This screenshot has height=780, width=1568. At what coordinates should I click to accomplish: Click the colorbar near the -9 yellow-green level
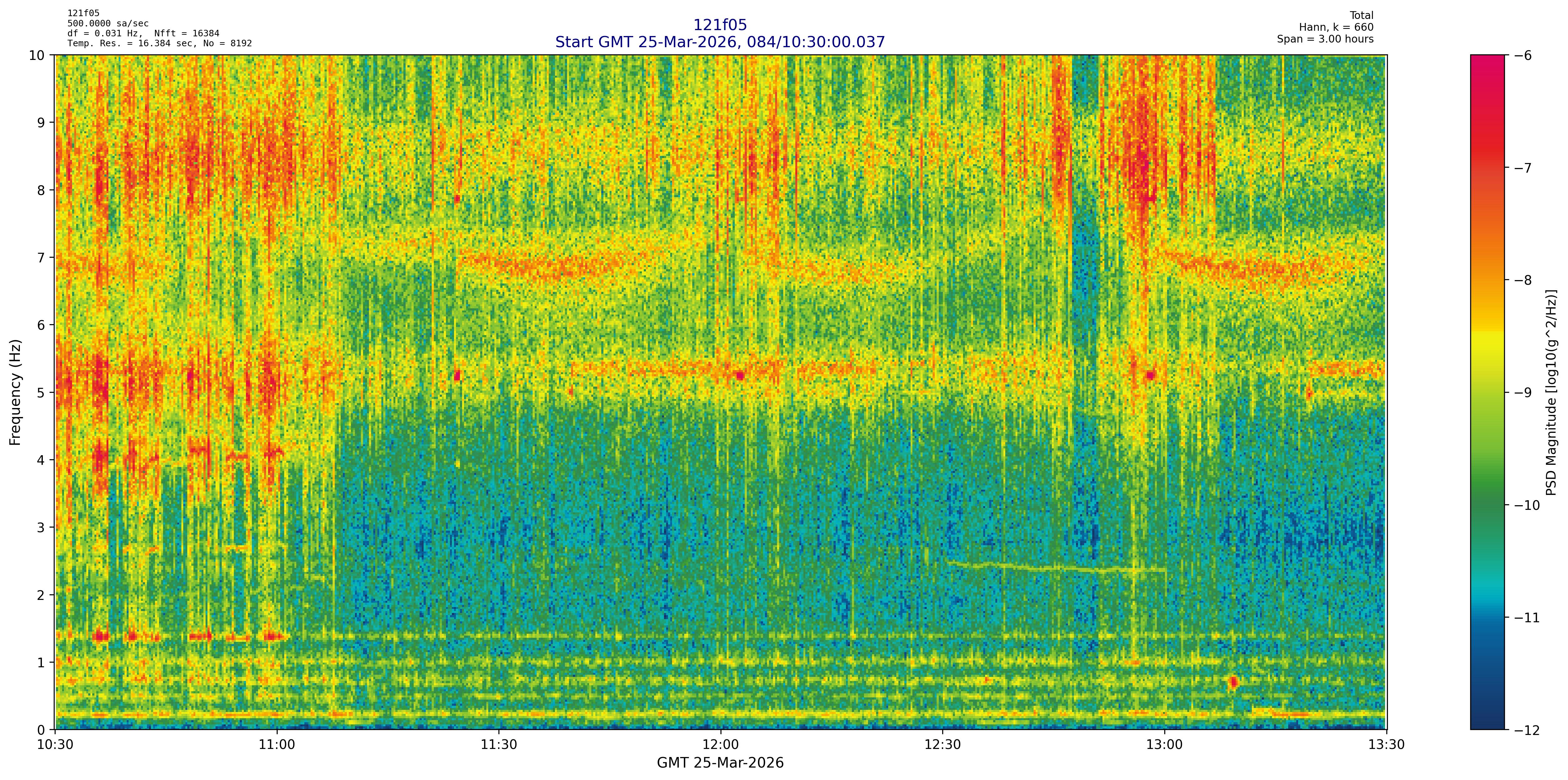point(1487,392)
